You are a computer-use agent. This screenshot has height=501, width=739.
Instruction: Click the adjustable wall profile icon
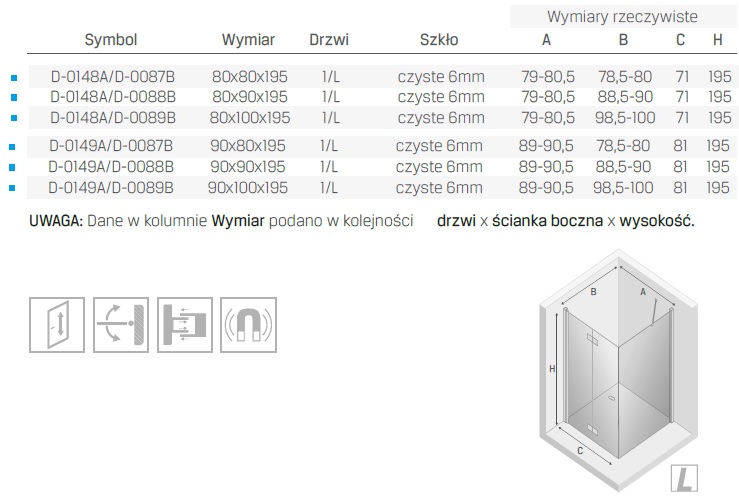183,323
